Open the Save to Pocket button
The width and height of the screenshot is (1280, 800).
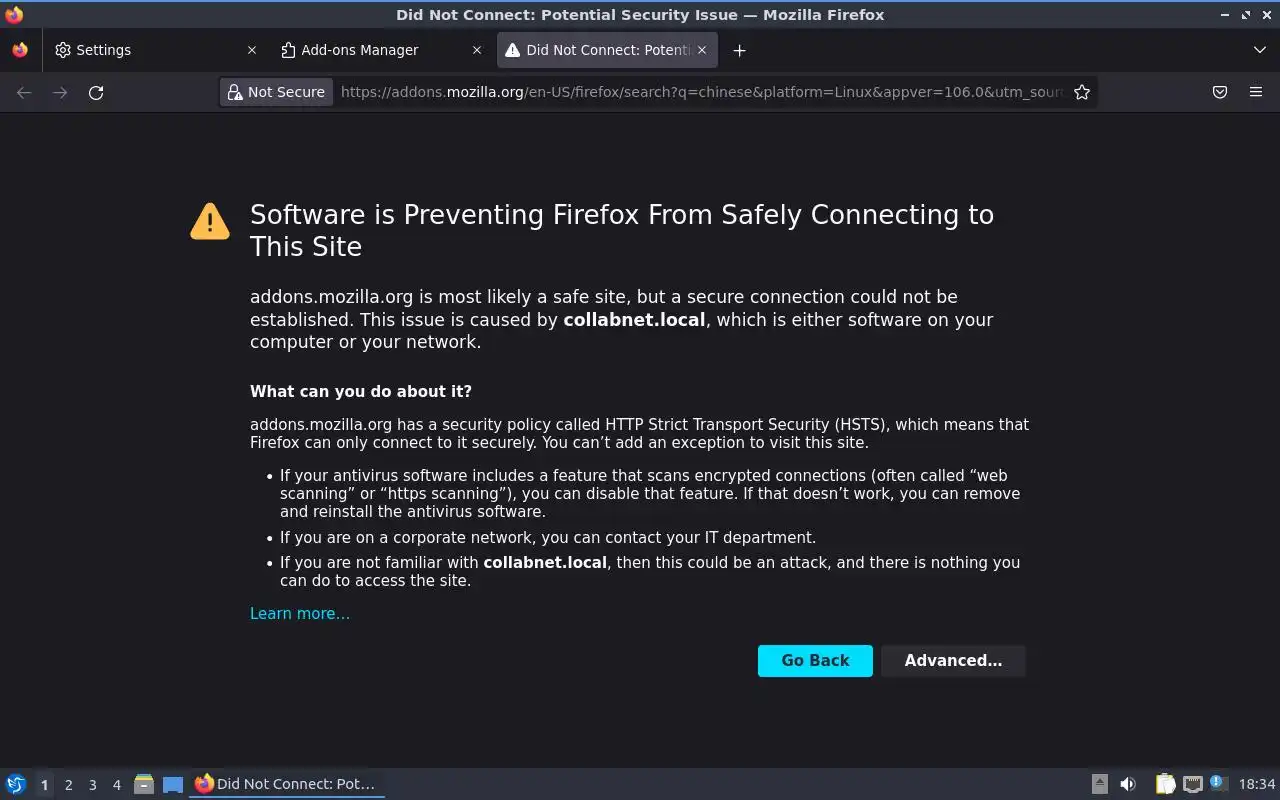tap(1220, 92)
